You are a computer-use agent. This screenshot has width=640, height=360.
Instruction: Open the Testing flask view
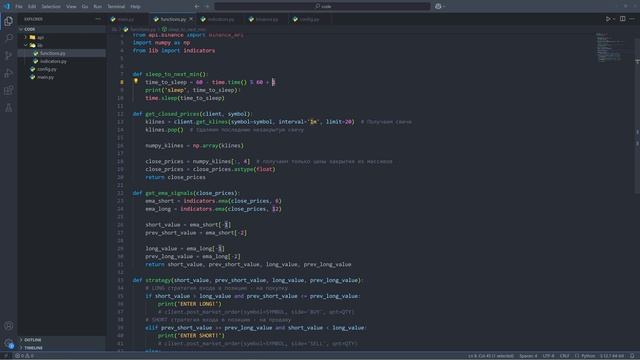pos(9,108)
